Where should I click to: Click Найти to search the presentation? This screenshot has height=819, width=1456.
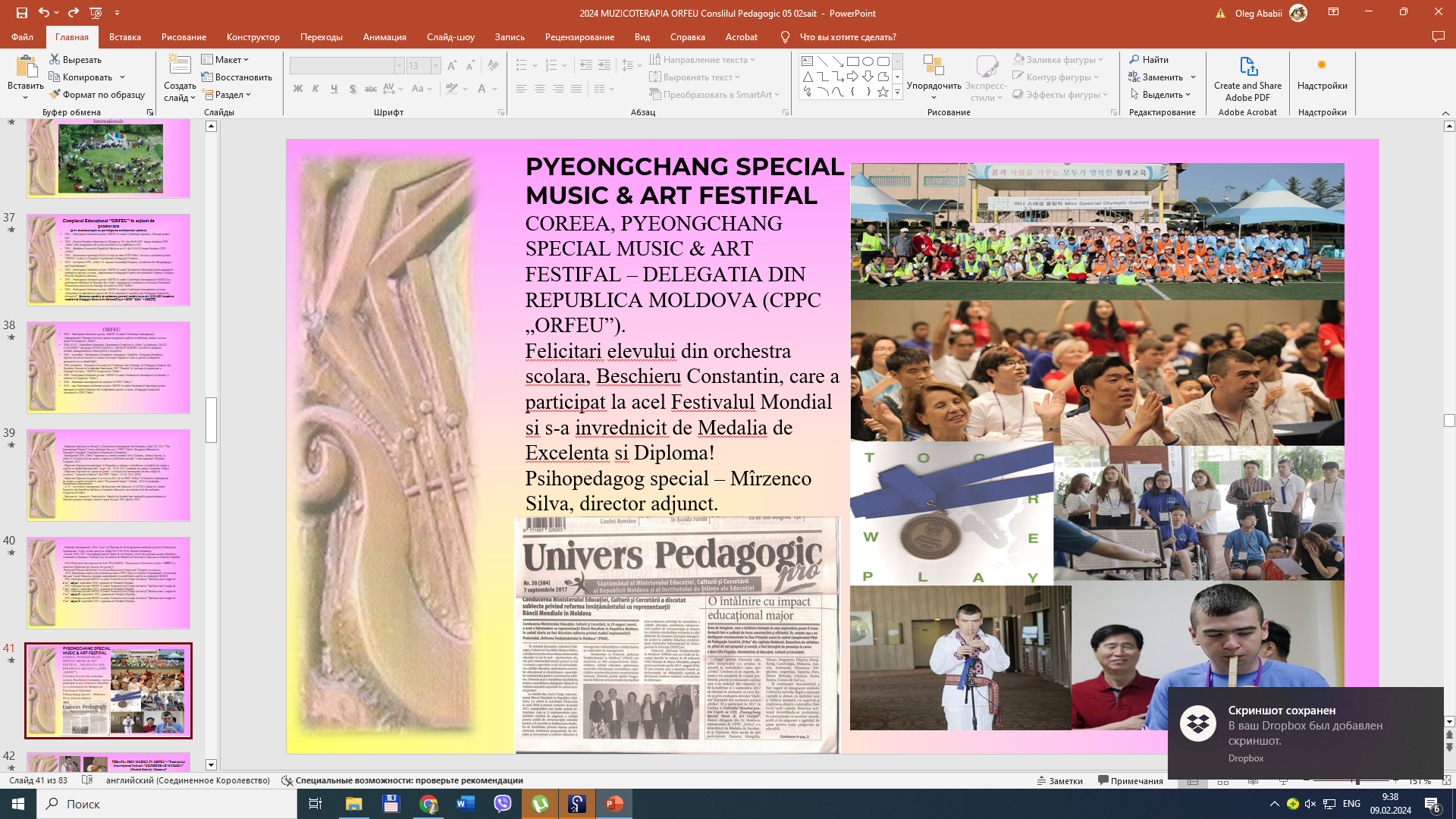tap(1149, 59)
